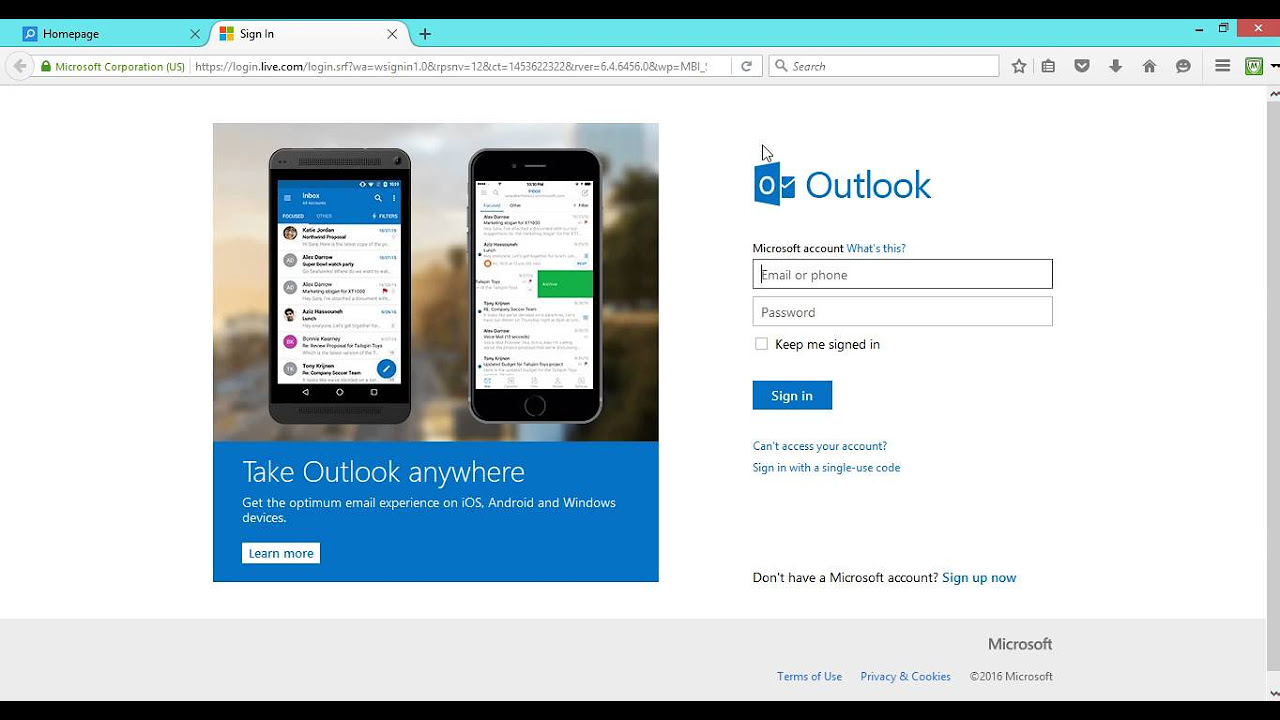The image size is (1280, 720).
Task: Click the green McAfee extension icon
Action: [x=1254, y=66]
